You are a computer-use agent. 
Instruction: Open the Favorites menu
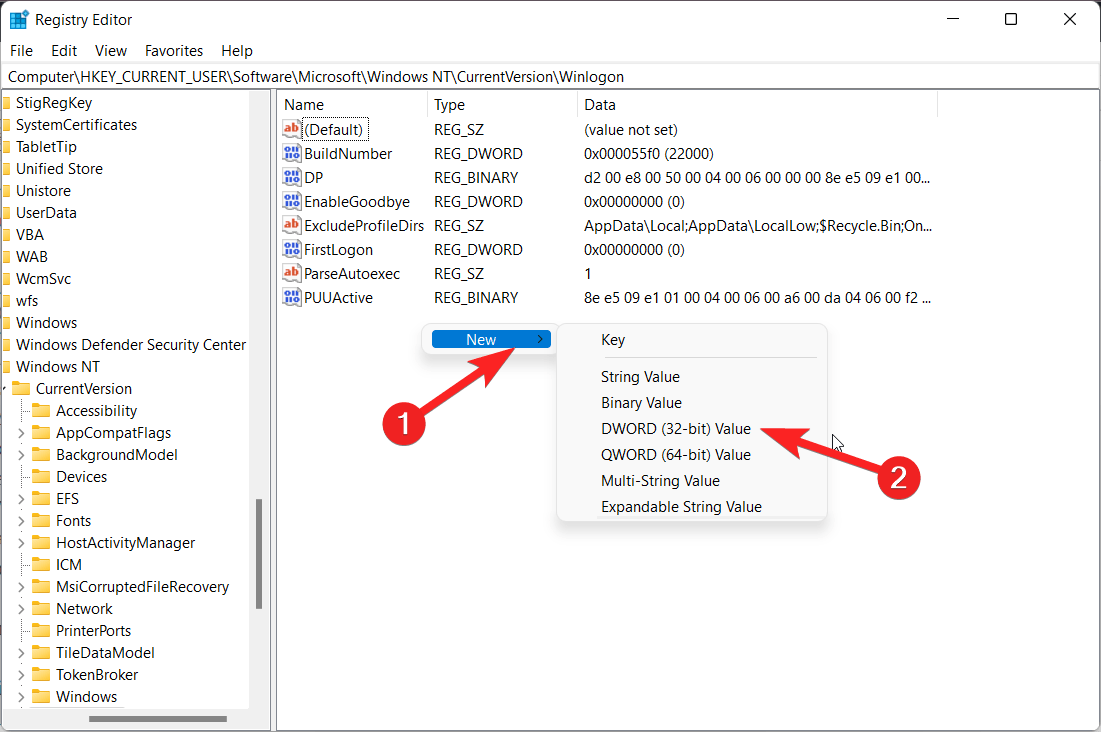tap(173, 50)
